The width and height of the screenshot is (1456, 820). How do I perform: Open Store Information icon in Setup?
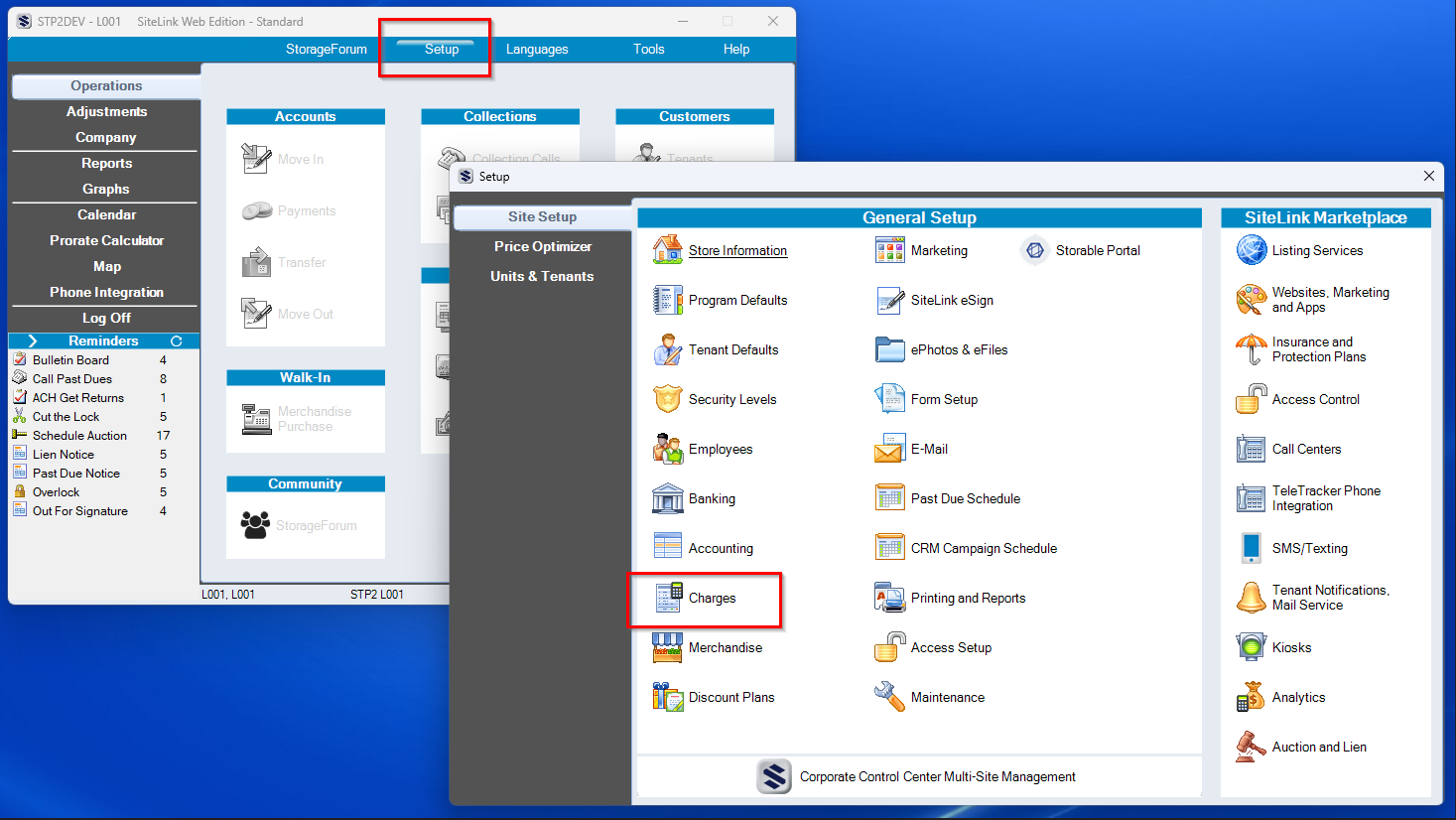point(668,250)
